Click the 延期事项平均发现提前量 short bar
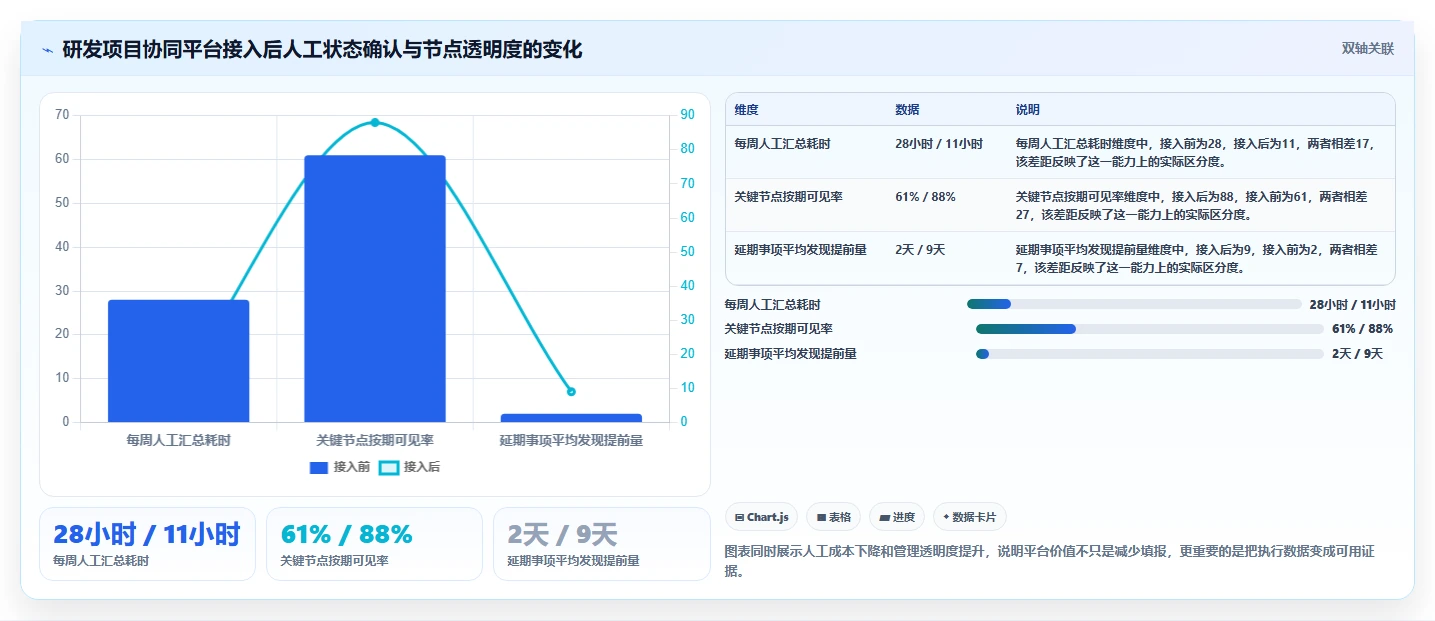The height and width of the screenshot is (621, 1435). (571, 418)
